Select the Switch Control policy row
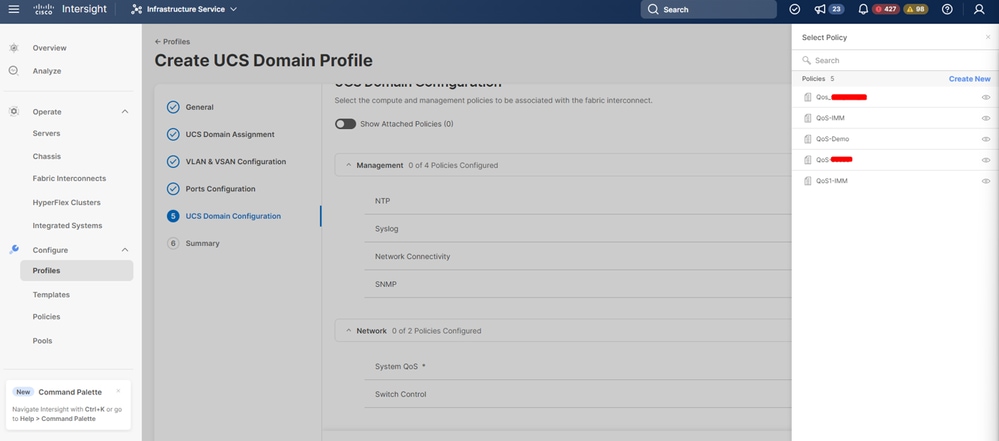The height and width of the screenshot is (441, 999). [x=579, y=394]
